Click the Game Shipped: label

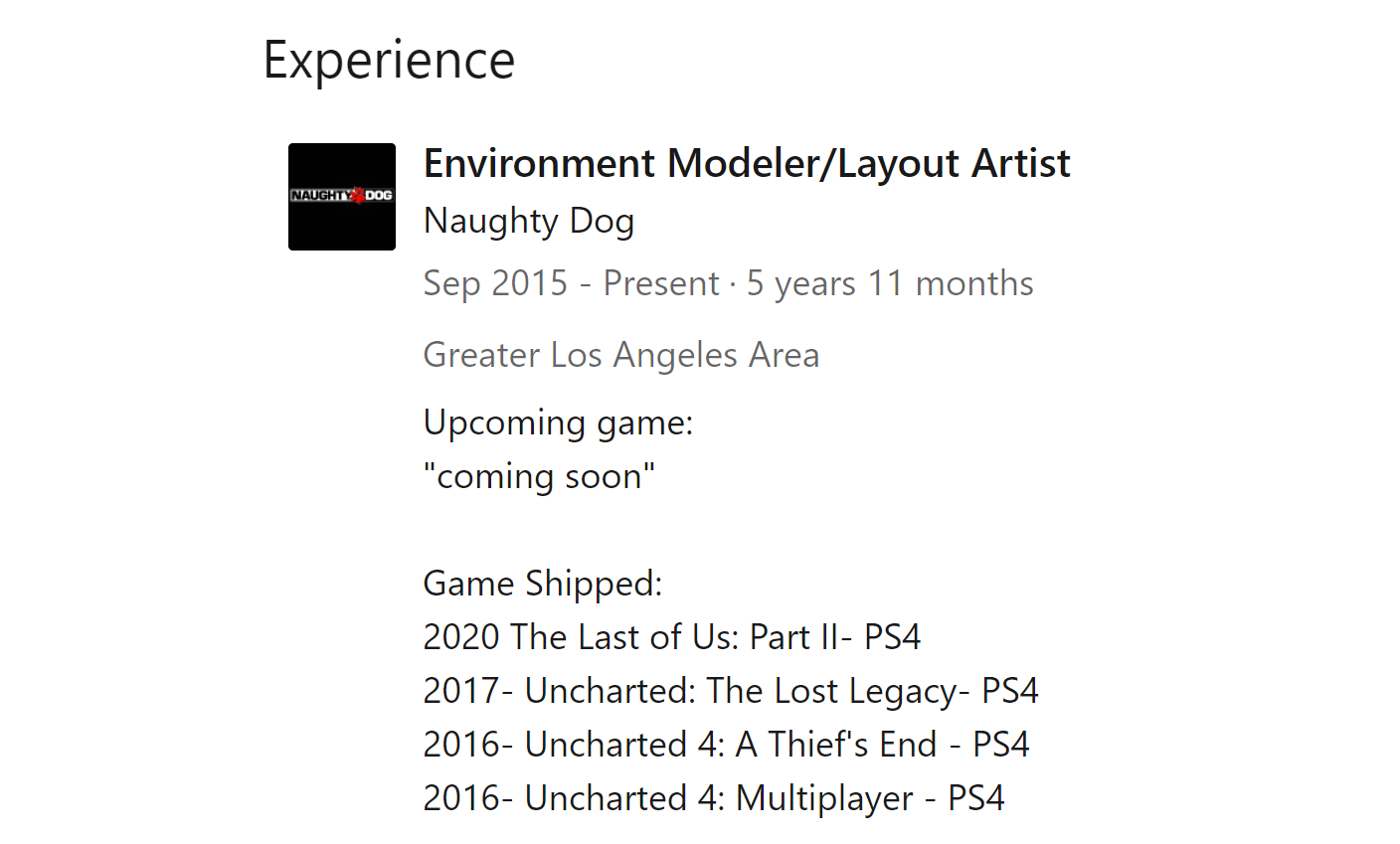(543, 584)
